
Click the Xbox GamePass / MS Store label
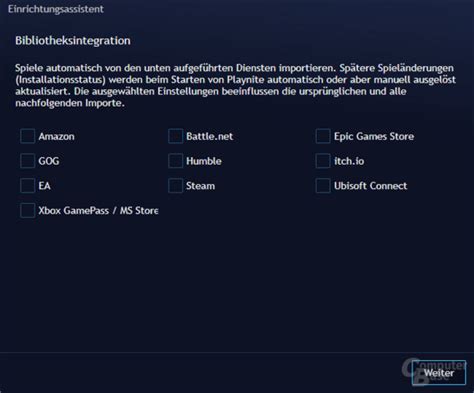click(98, 211)
